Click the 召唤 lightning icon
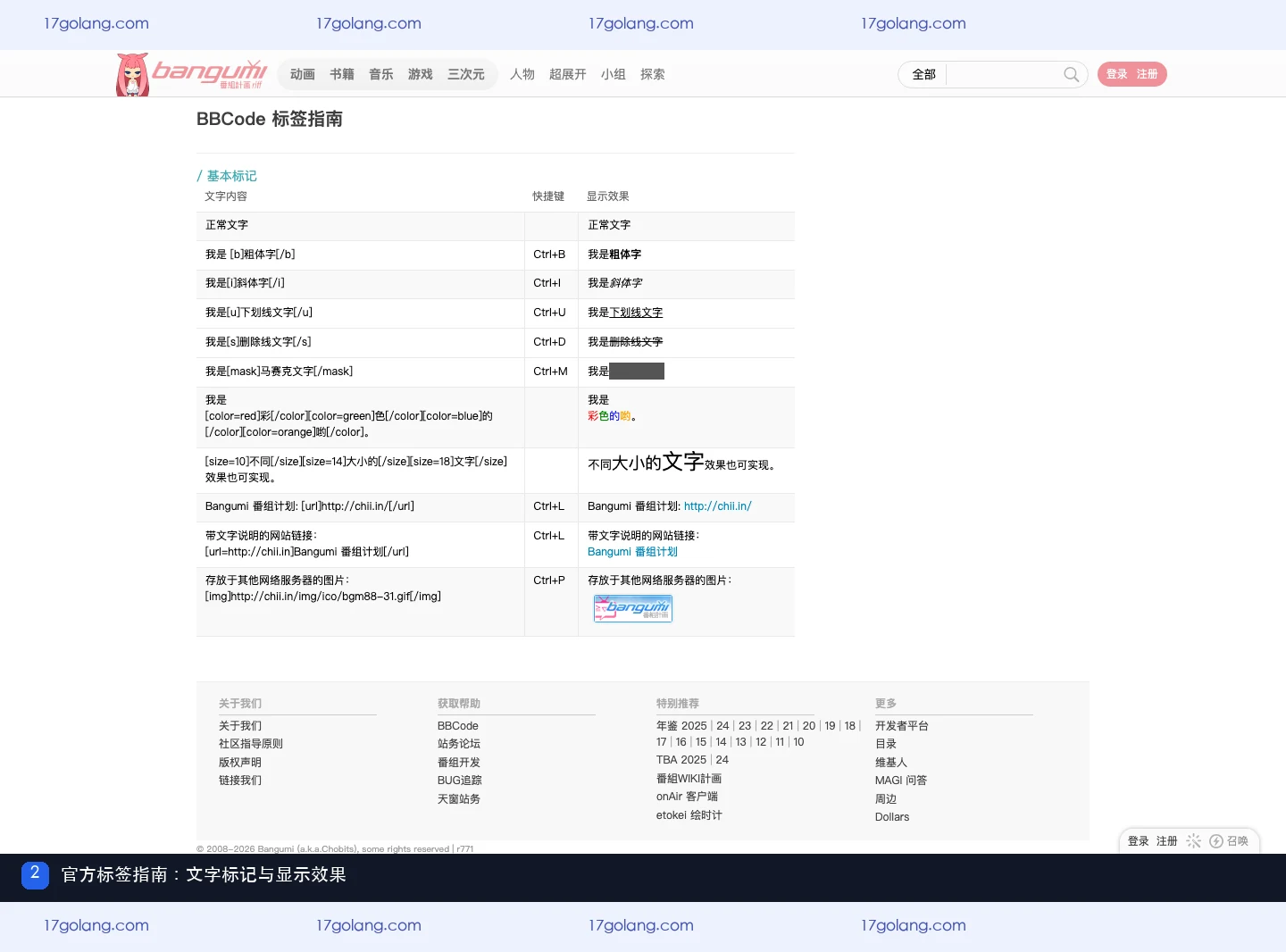1286x952 pixels. click(1229, 841)
